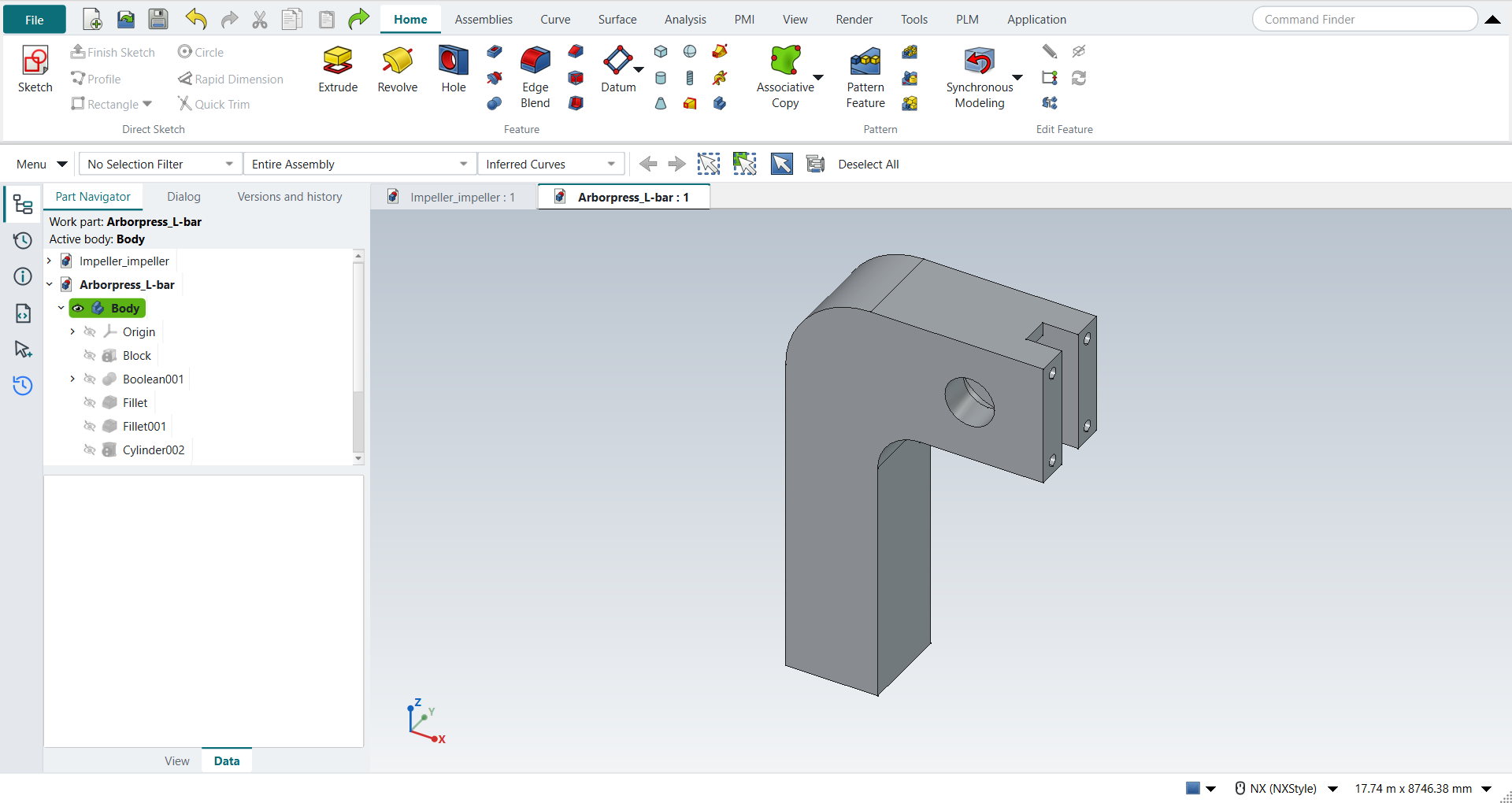This screenshot has height=803, width=1512.
Task: Click the Undo arrow icon
Action: click(196, 20)
